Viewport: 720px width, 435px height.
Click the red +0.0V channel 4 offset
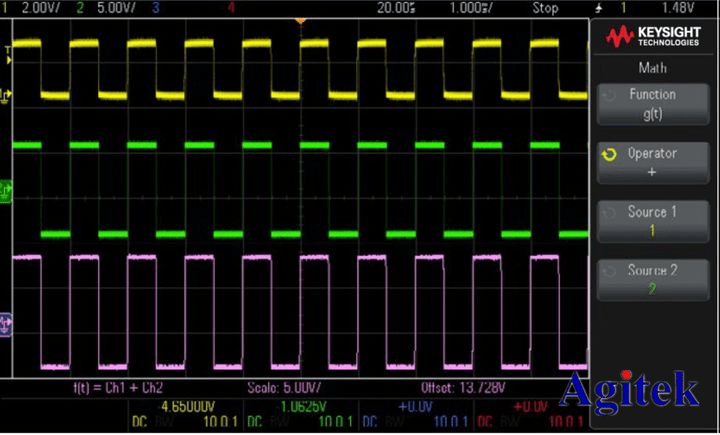click(530, 407)
